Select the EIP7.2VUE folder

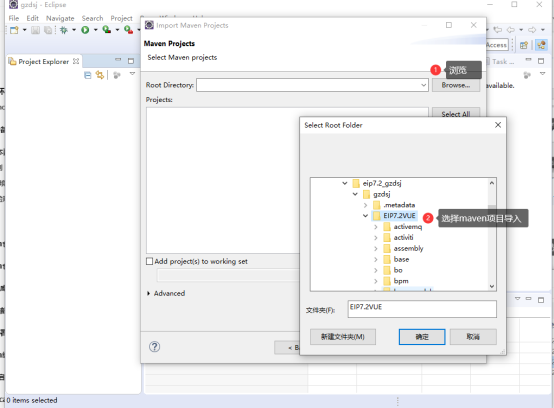point(399,216)
